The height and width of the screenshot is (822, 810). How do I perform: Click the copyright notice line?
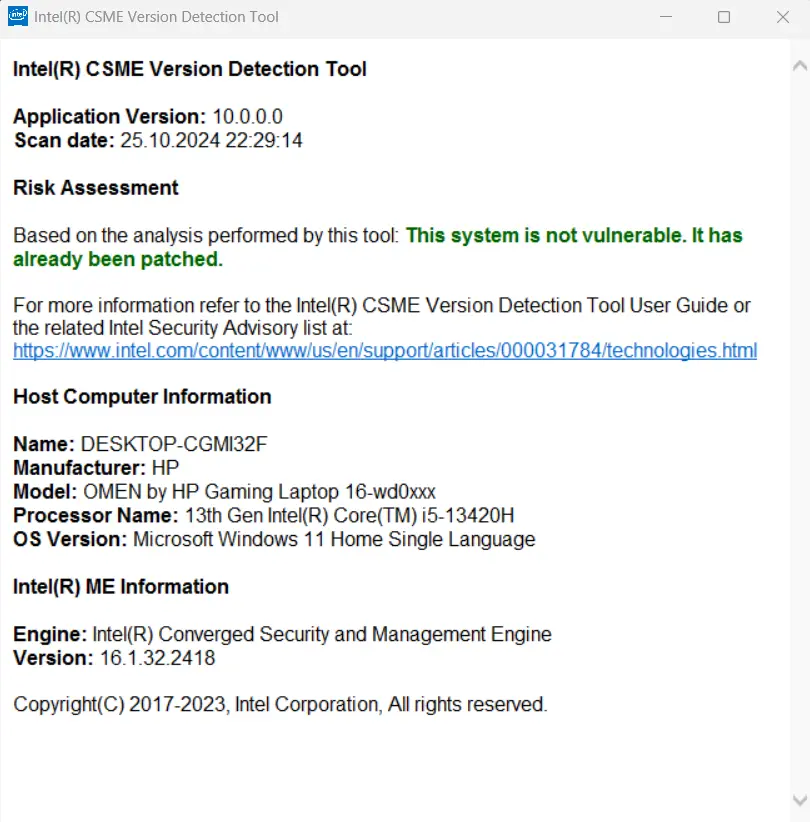280,705
